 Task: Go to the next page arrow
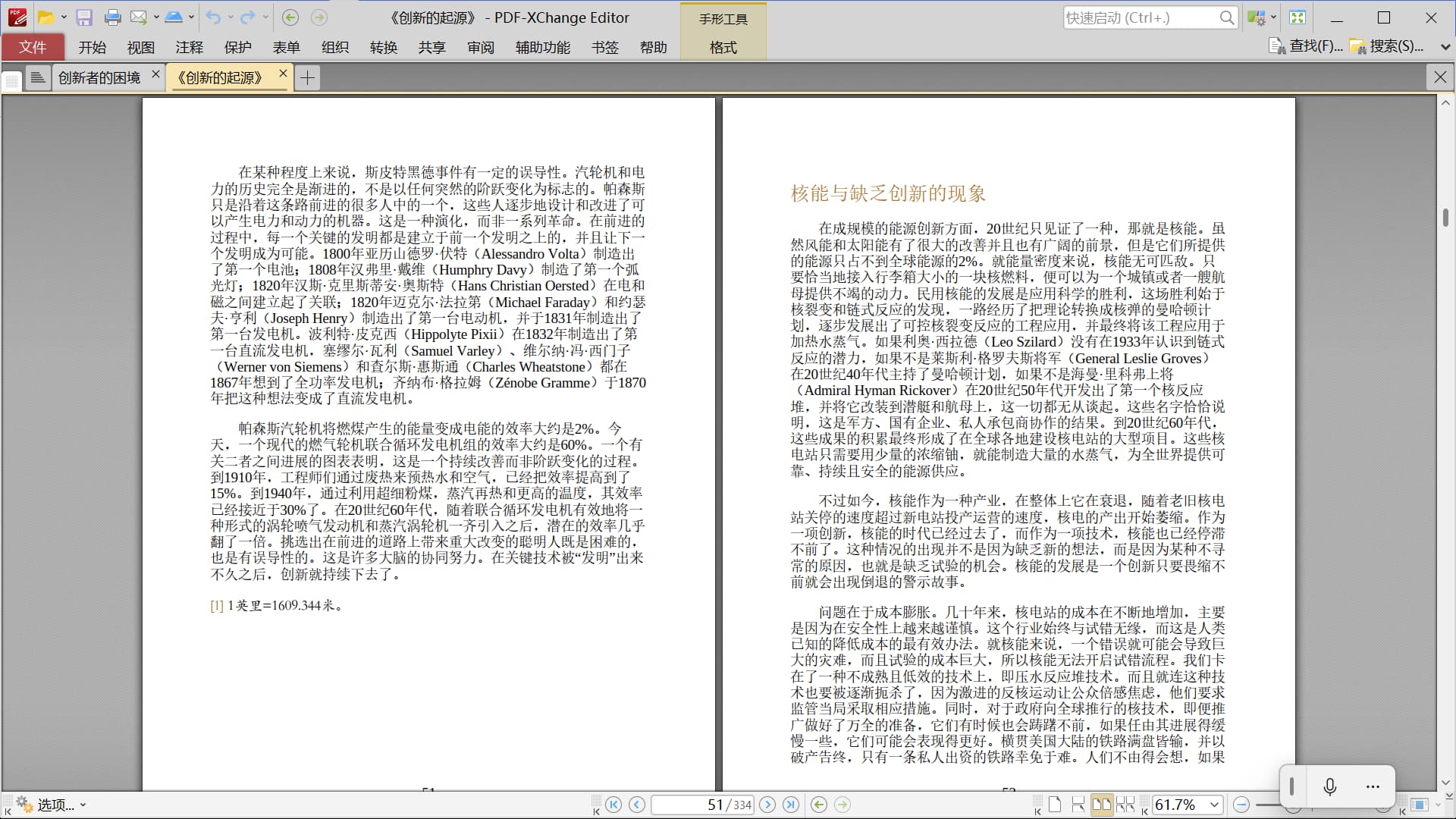[767, 805]
